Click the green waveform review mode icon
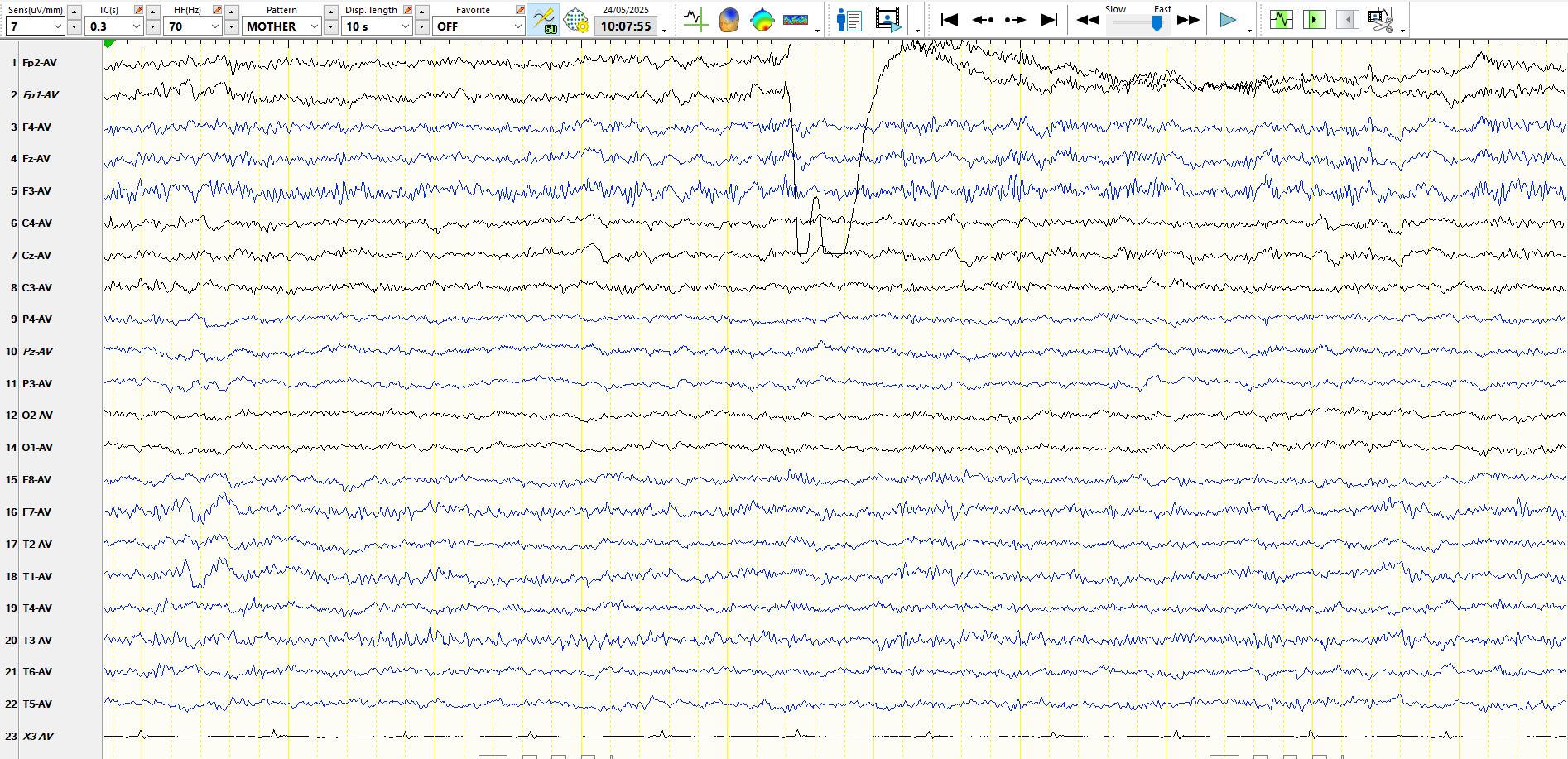This screenshot has height=759, width=1568. [x=1282, y=19]
